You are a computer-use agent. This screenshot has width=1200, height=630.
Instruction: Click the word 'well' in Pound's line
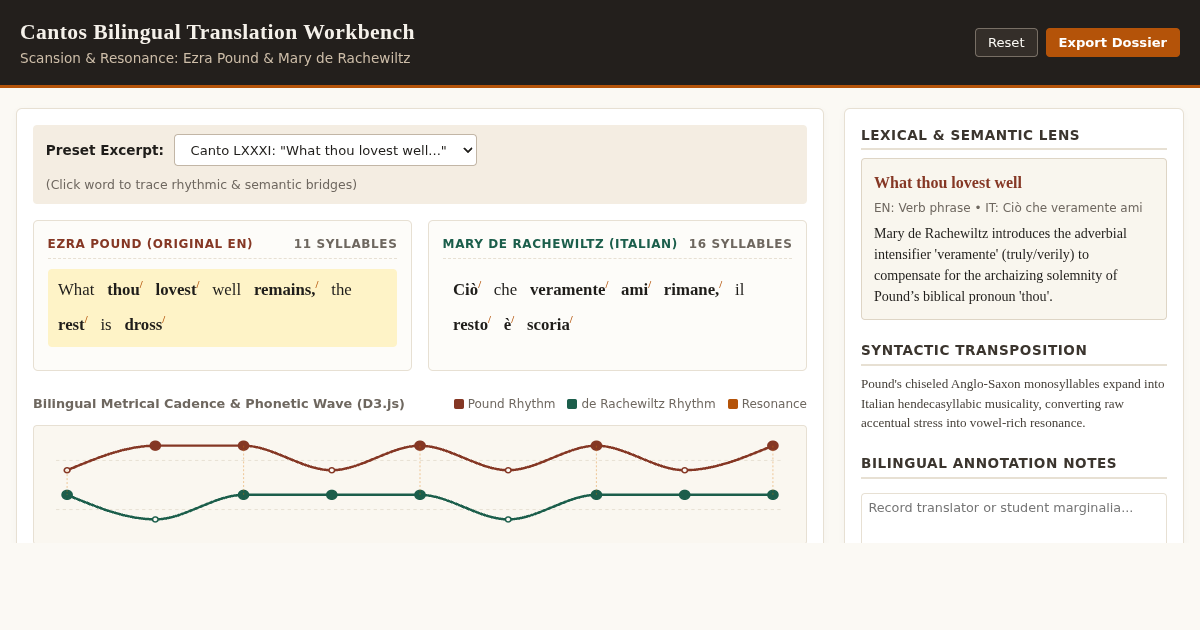click(226, 290)
